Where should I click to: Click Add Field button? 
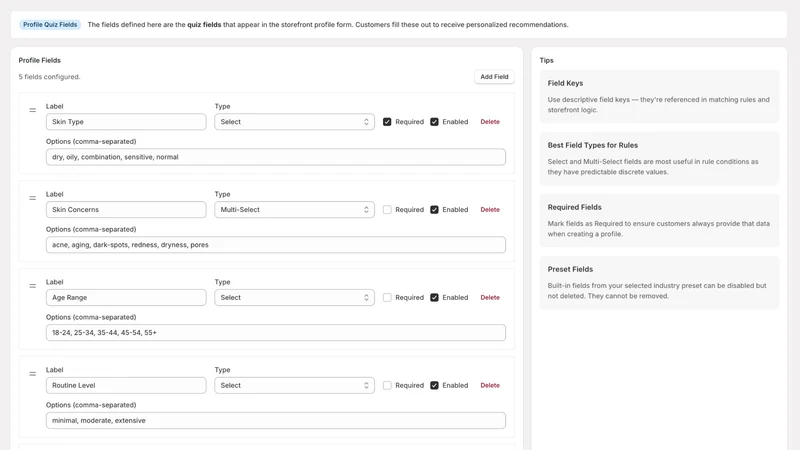tap(494, 77)
